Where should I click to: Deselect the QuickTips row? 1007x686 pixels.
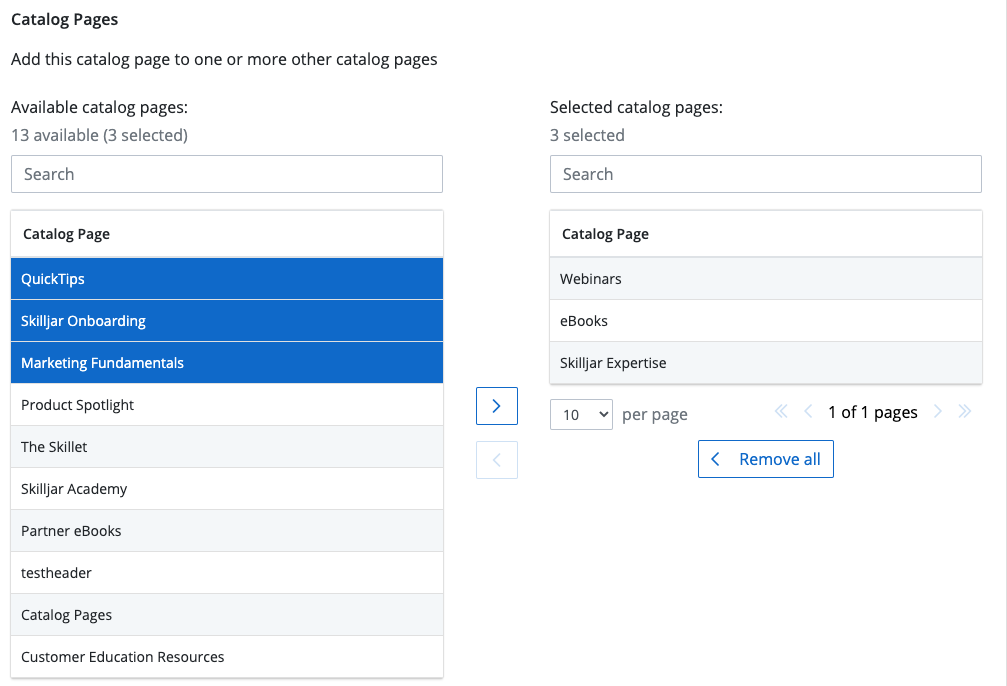coord(227,279)
